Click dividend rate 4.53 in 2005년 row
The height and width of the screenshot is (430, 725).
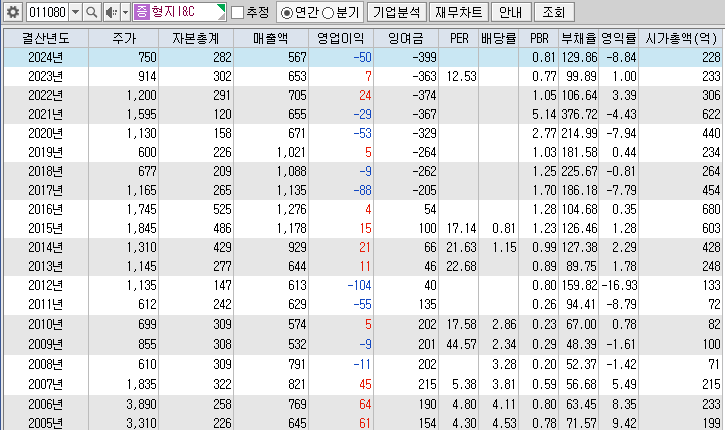coord(504,423)
